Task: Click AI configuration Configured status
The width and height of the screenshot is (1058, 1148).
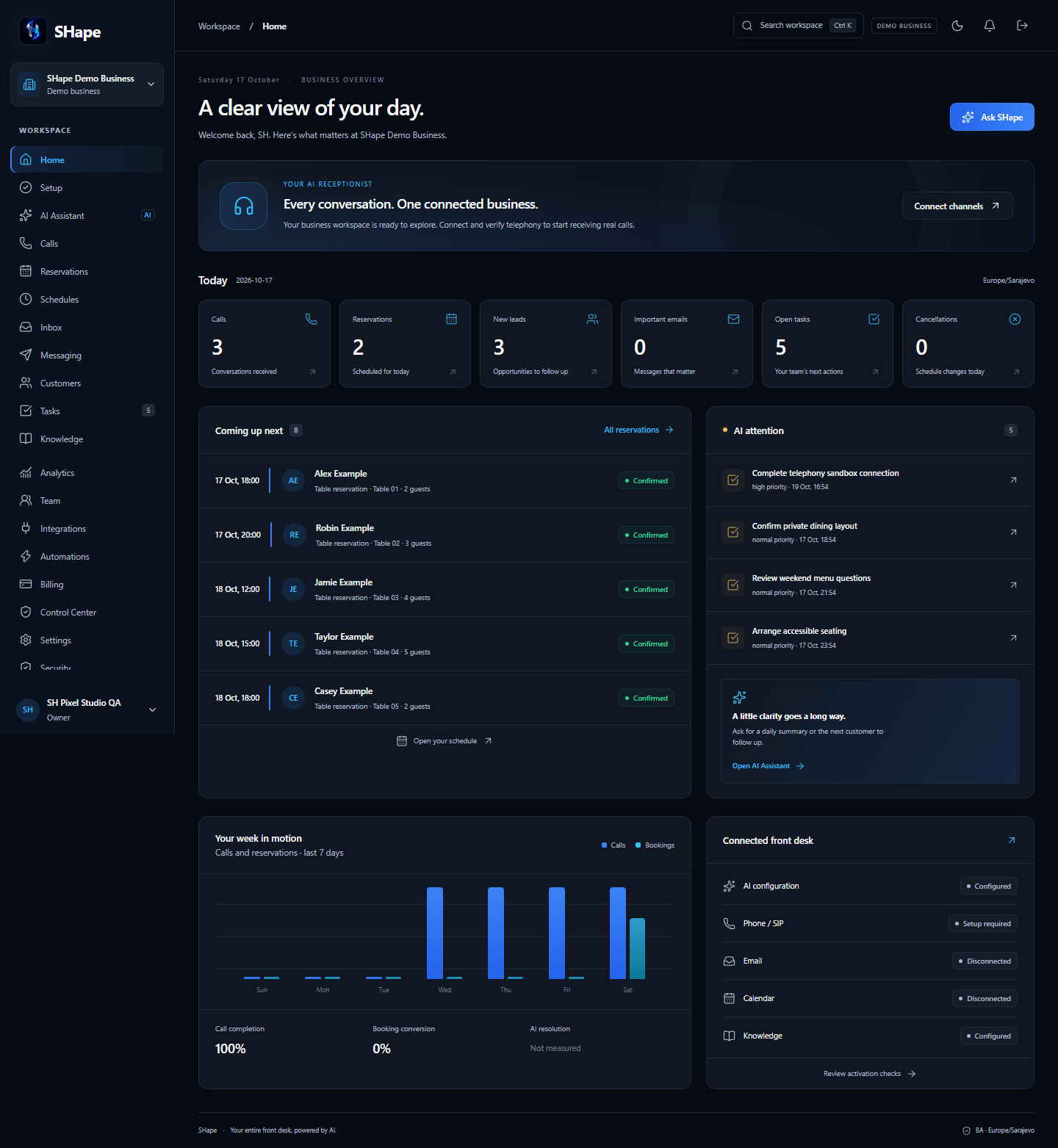Action: click(989, 886)
